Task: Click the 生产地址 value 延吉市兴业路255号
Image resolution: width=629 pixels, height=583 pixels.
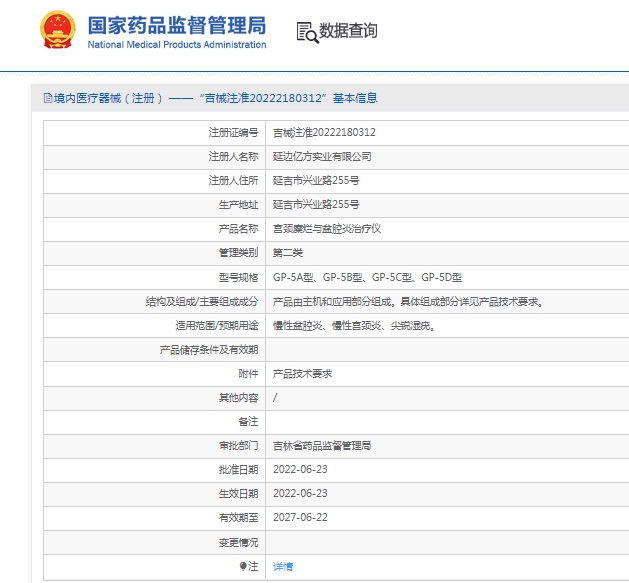Action: coord(316,205)
